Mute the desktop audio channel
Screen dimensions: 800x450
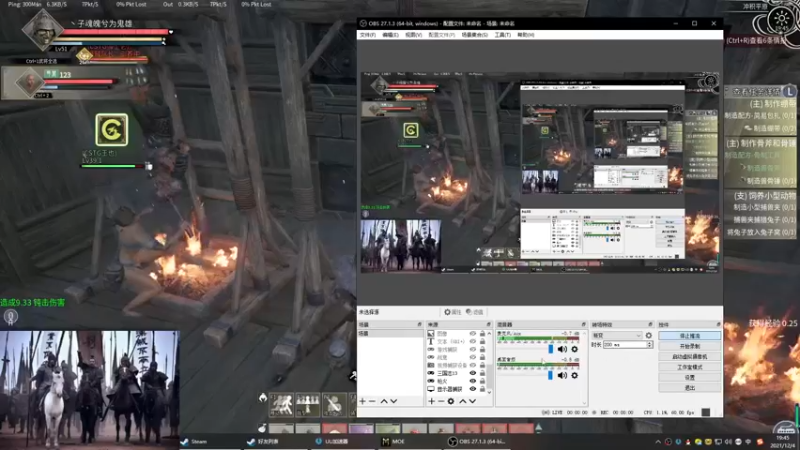click(x=562, y=376)
